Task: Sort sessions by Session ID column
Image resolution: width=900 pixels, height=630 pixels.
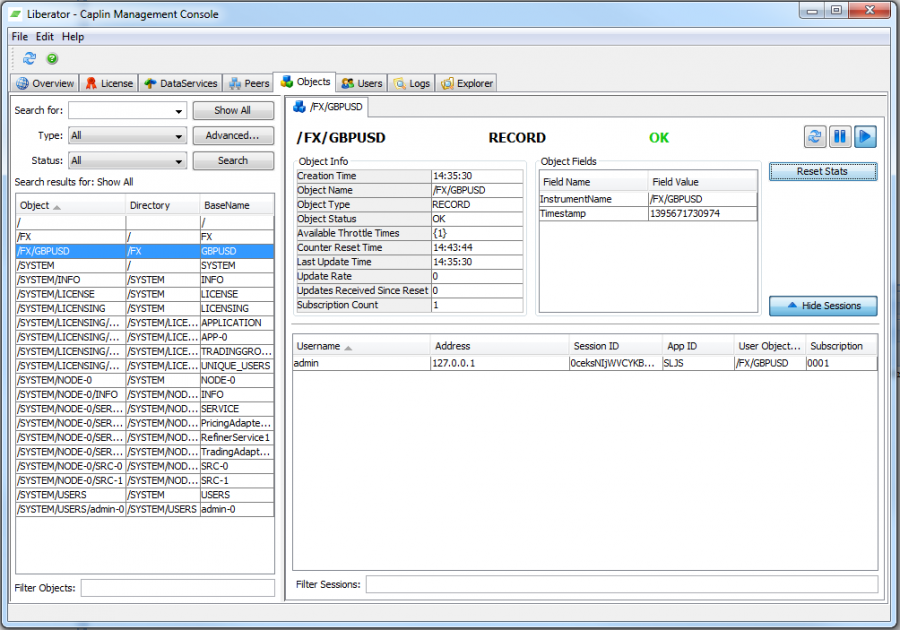Action: tap(615, 347)
